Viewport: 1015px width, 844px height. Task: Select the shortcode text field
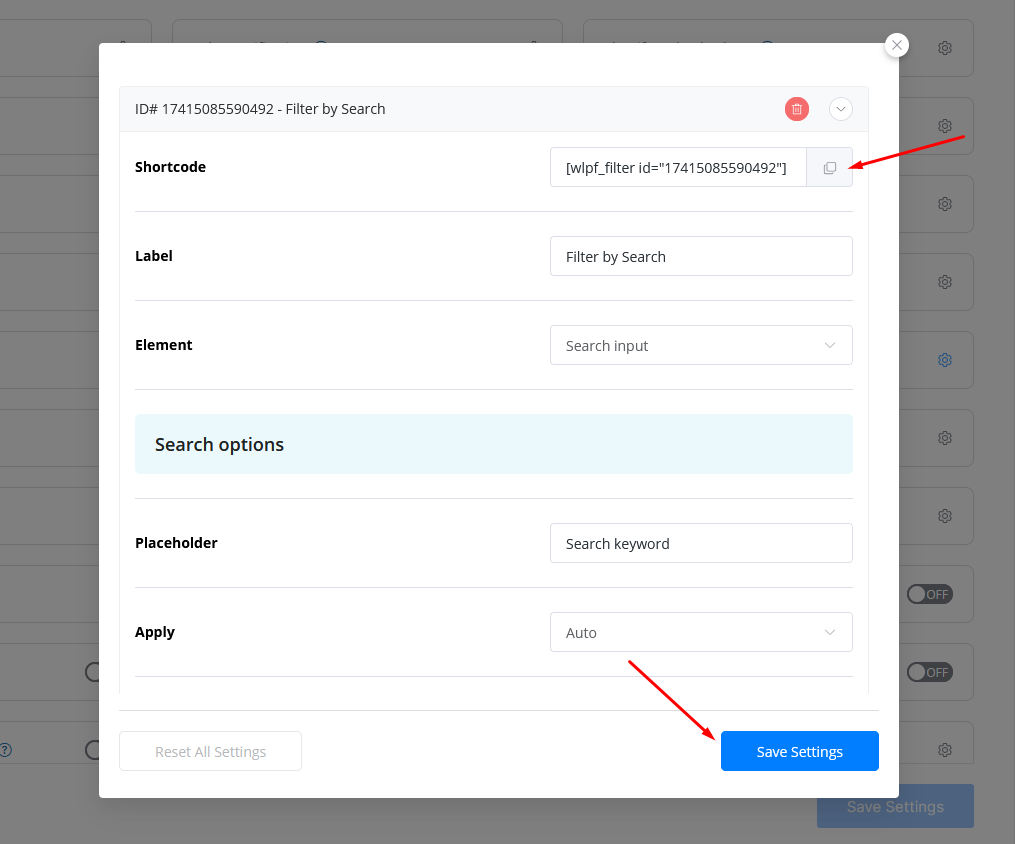(677, 168)
